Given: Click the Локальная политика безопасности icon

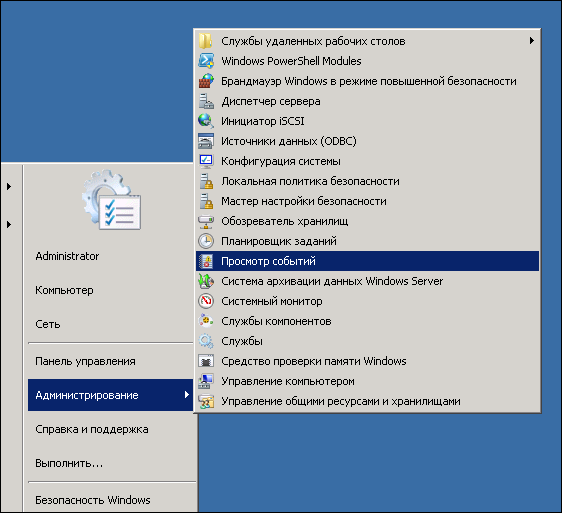Looking at the screenshot, I should click(206, 181).
